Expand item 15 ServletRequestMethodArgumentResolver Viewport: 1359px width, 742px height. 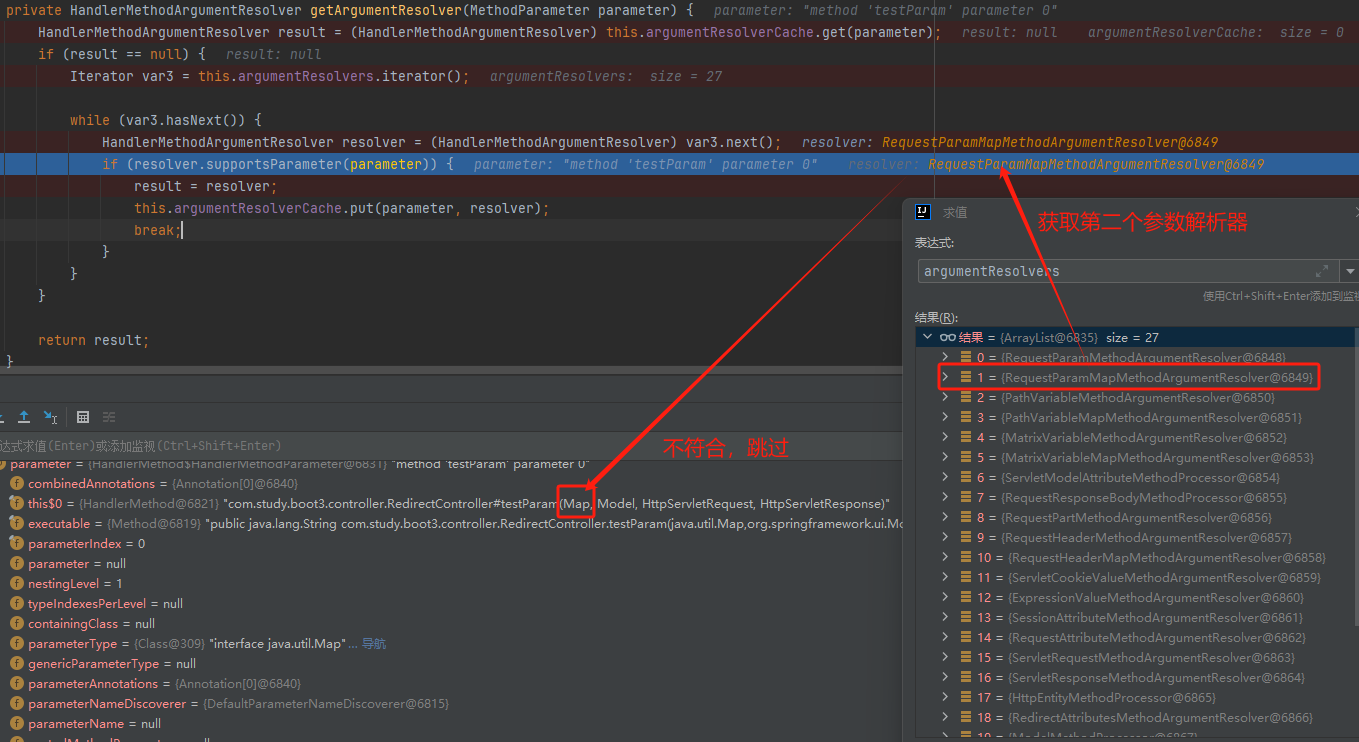coord(945,658)
